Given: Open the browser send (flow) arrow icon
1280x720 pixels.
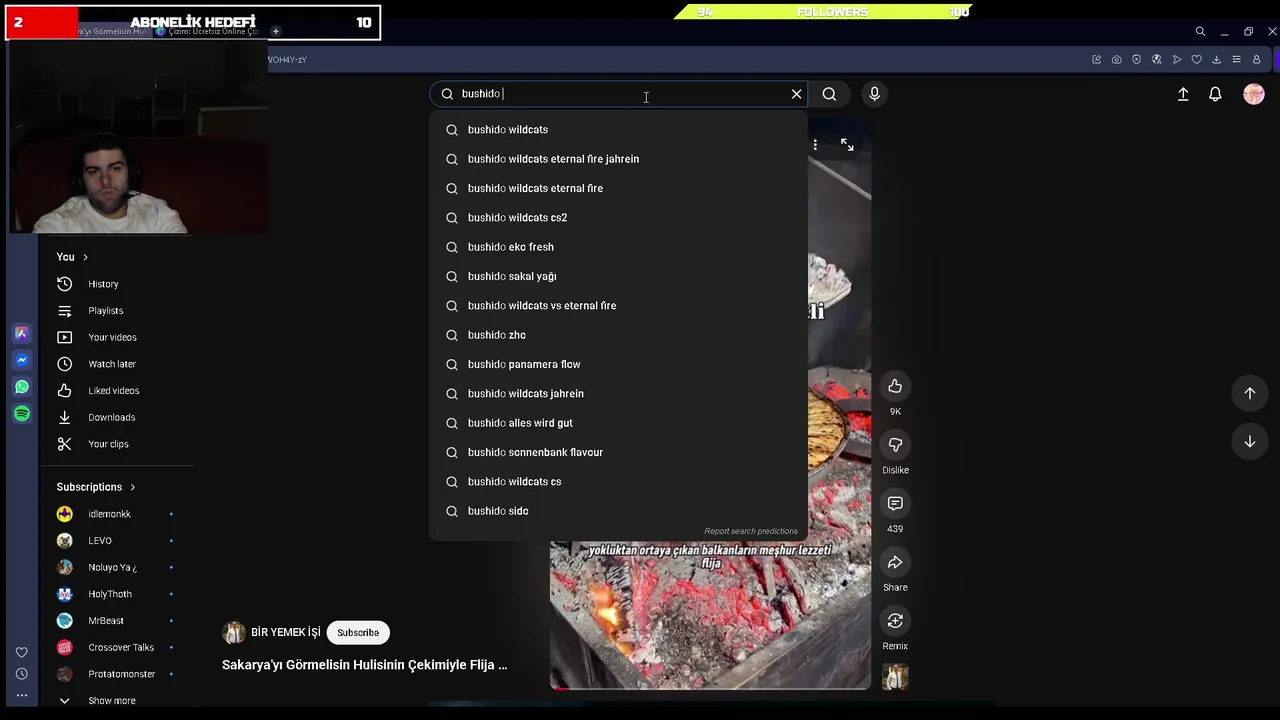Looking at the screenshot, I should [x=1176, y=60].
